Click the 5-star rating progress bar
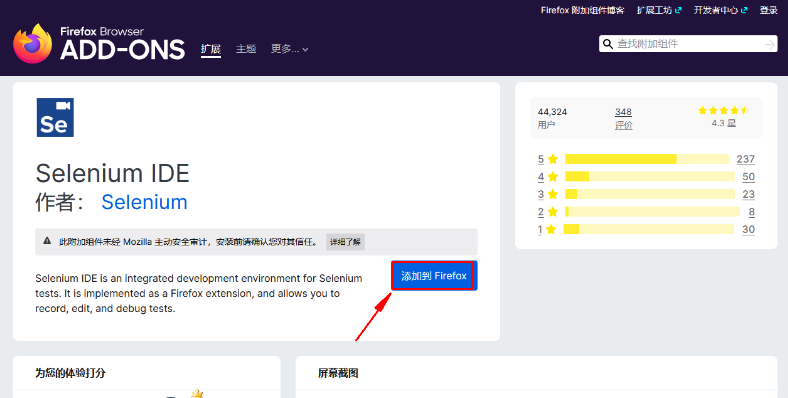The image size is (788, 398). click(x=647, y=159)
